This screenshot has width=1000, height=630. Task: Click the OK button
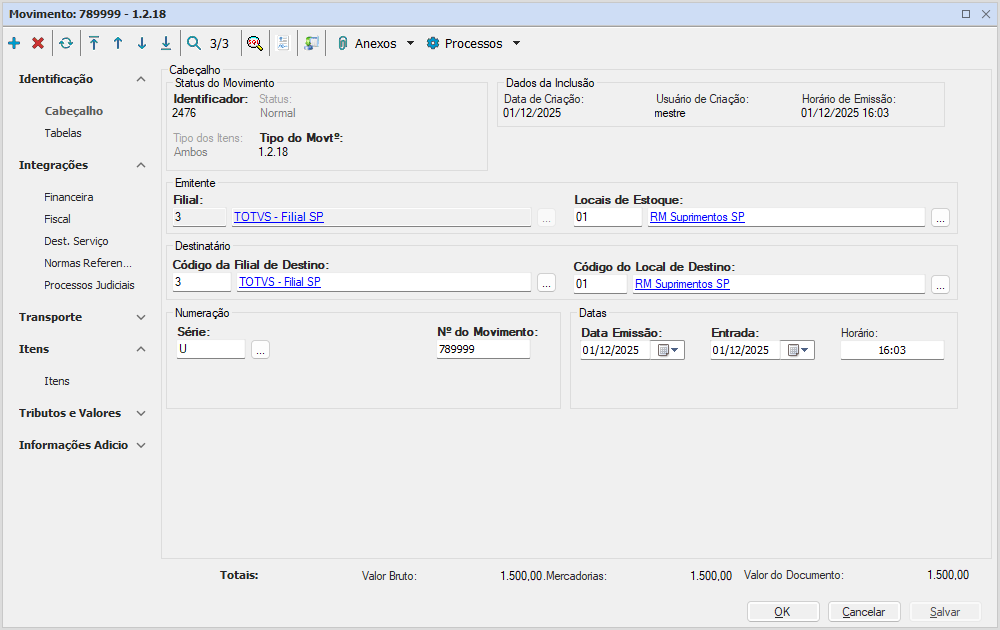[x=783, y=612]
